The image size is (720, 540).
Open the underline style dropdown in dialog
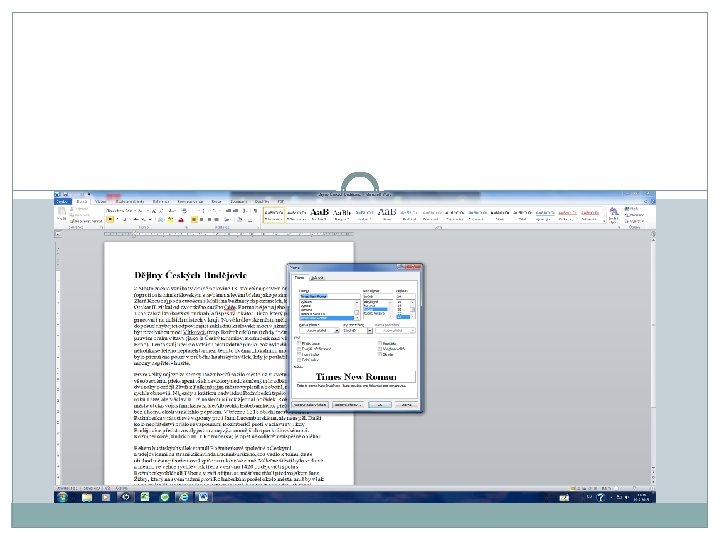(370, 331)
